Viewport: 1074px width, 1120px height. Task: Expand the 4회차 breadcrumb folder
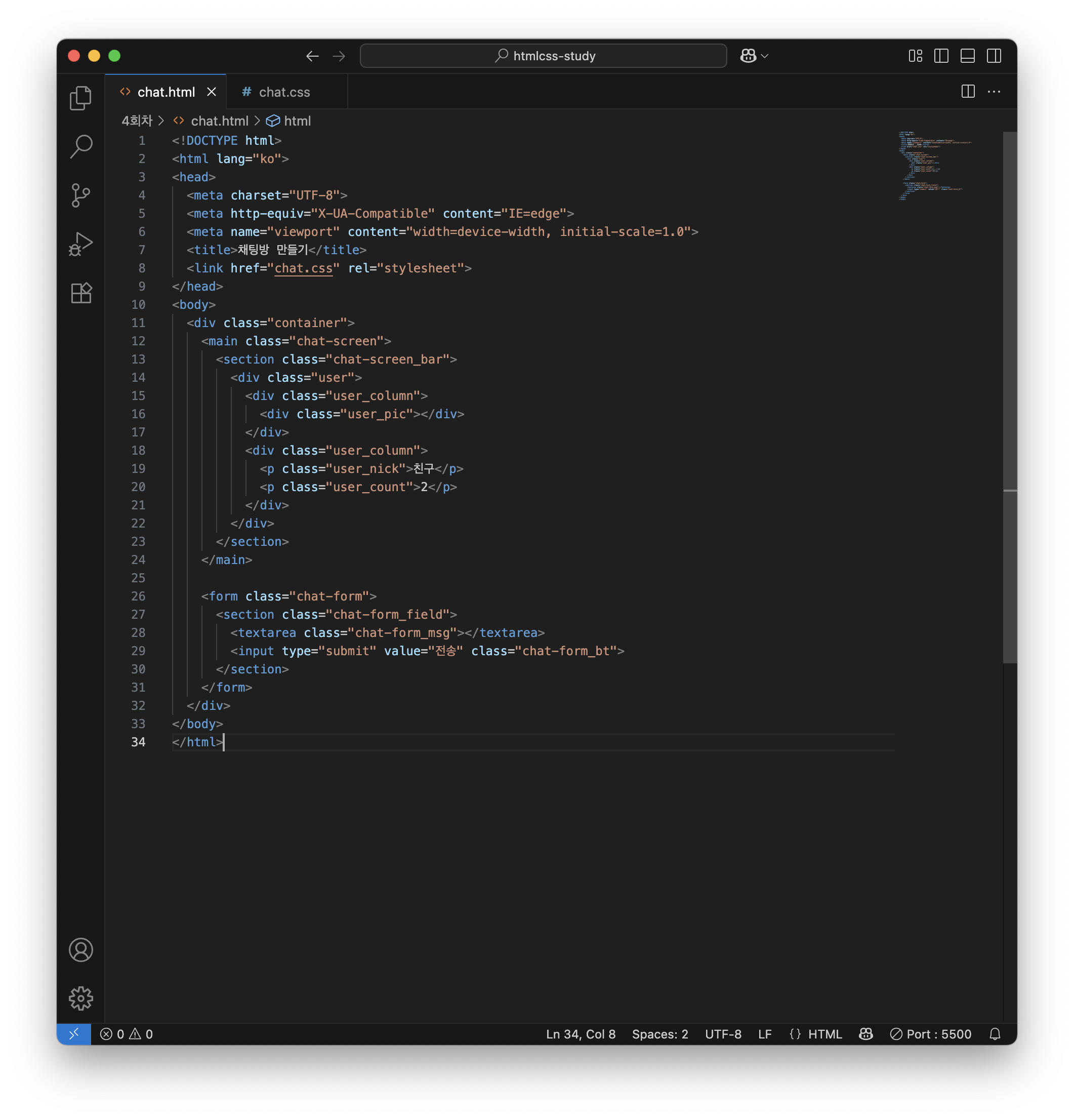point(137,121)
